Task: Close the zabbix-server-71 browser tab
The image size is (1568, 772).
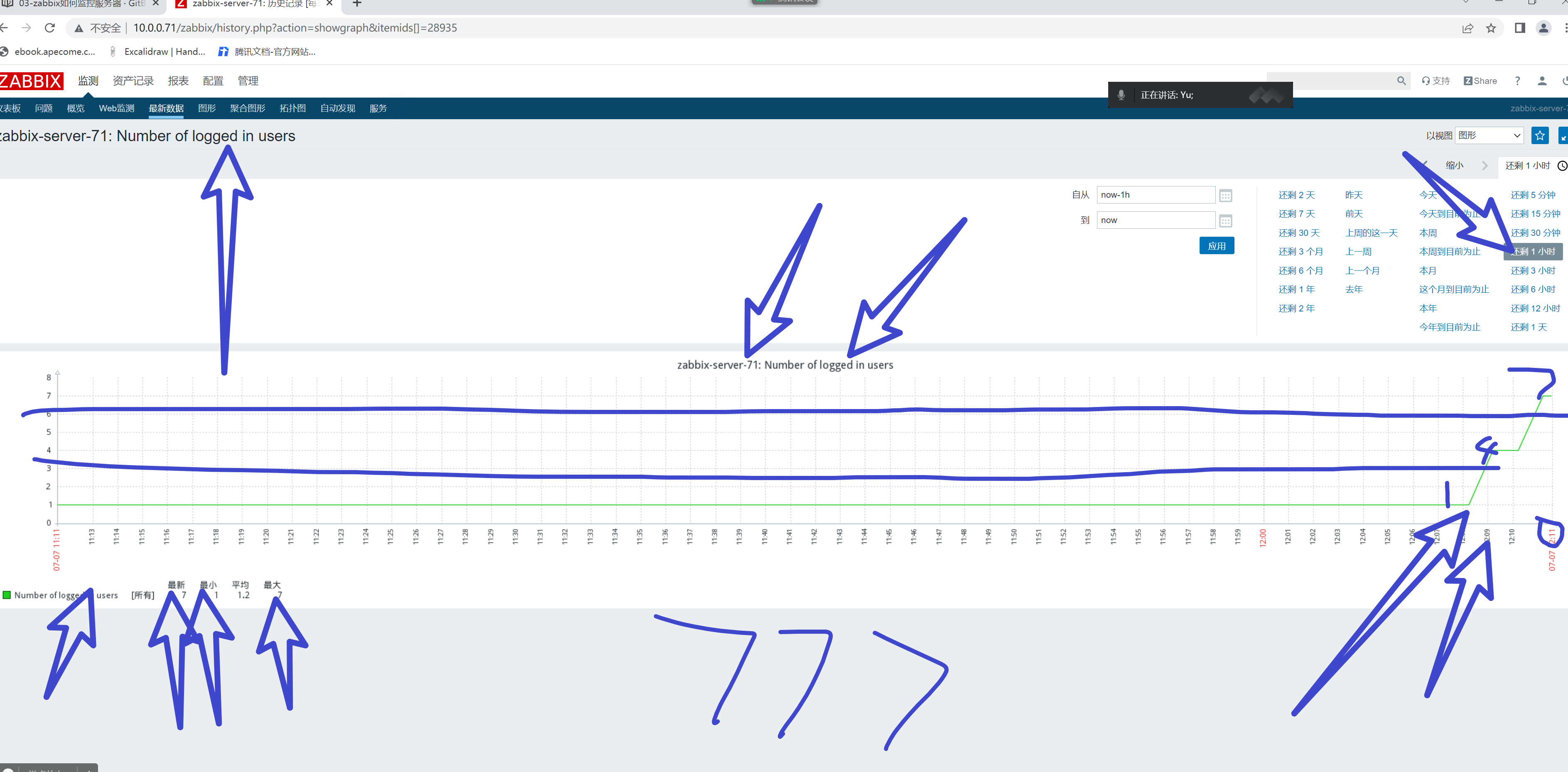Action: tap(329, 4)
